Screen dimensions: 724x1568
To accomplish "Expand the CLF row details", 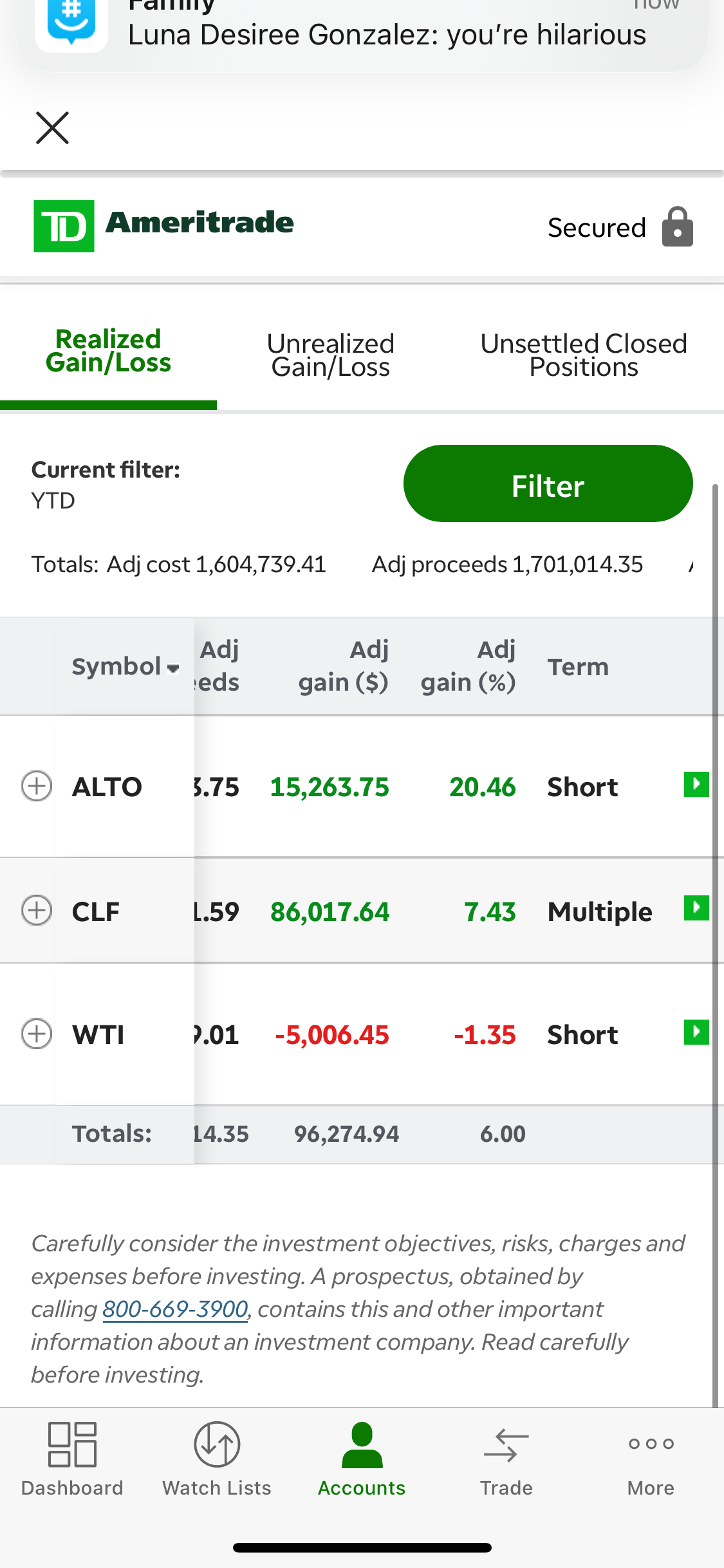I will [x=37, y=910].
